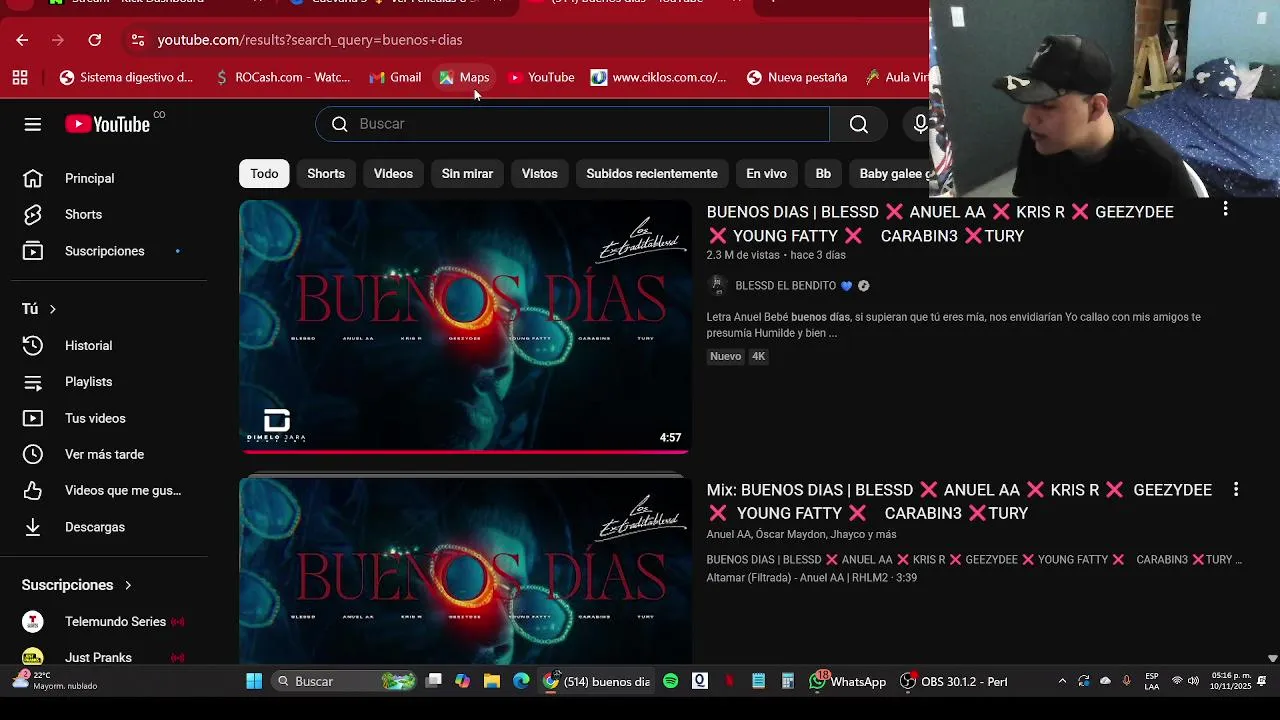The height and width of the screenshot is (720, 1280).
Task: Open OBS 30.1.2 from the taskbar
Action: click(x=955, y=681)
